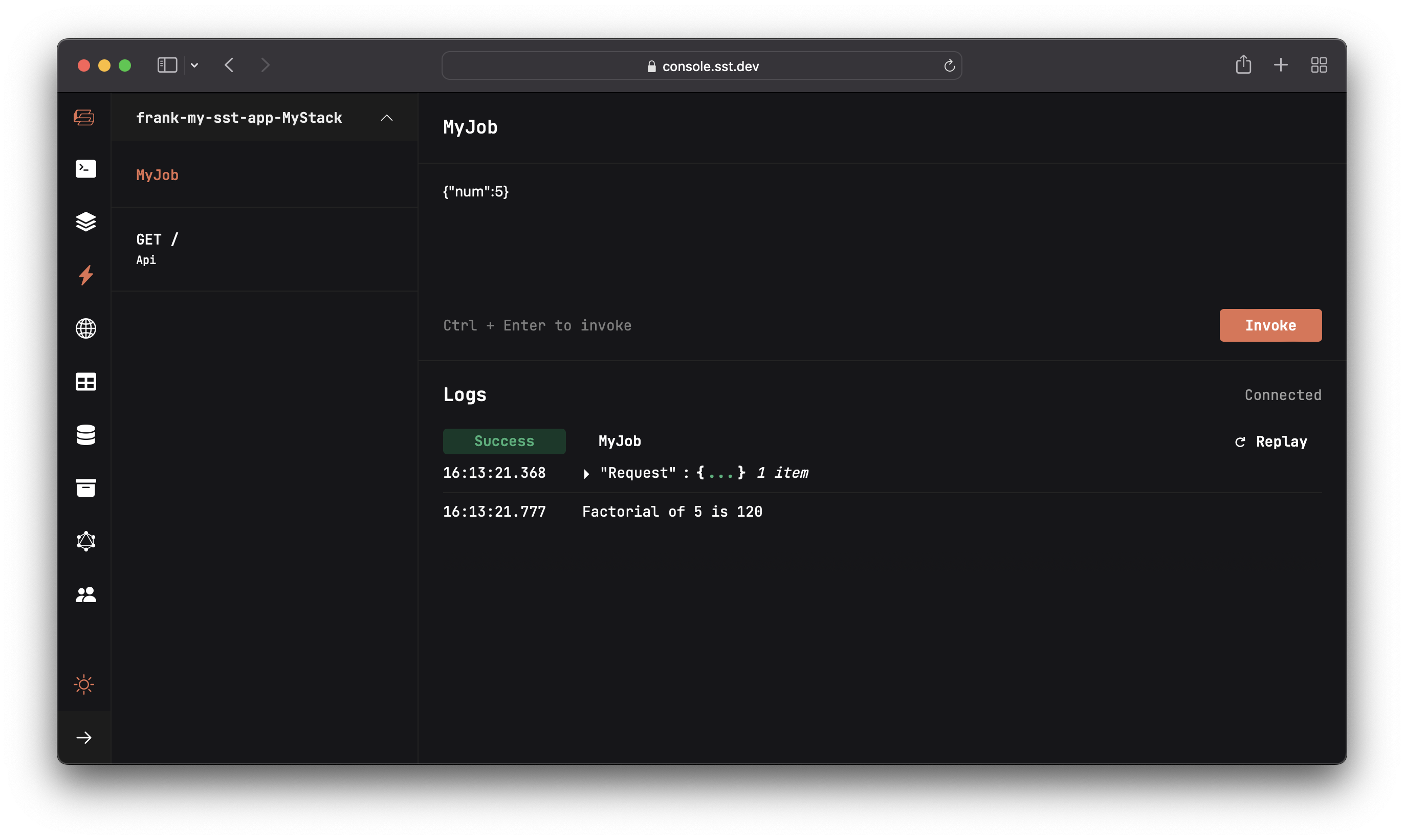Screen dimensions: 1404x840
Task: Open the Cognito users panel icon
Action: [85, 594]
